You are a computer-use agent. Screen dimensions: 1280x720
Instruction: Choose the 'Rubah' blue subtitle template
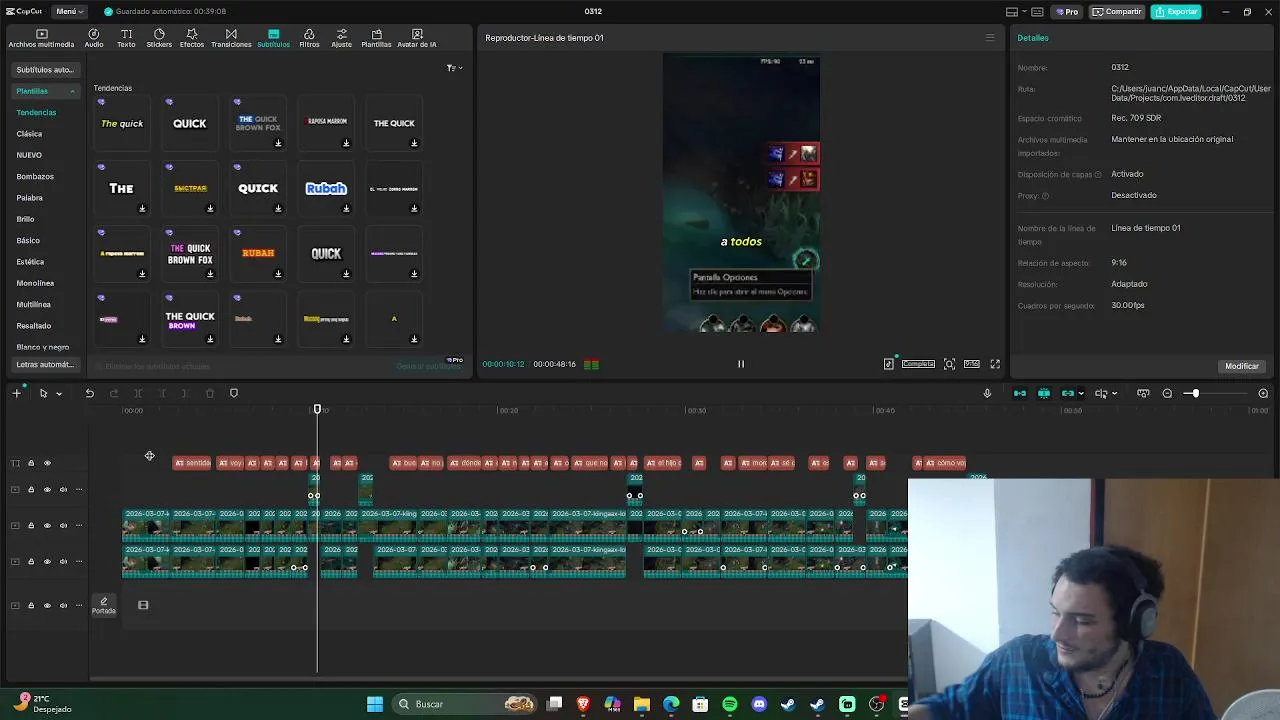pyautogui.click(x=326, y=188)
